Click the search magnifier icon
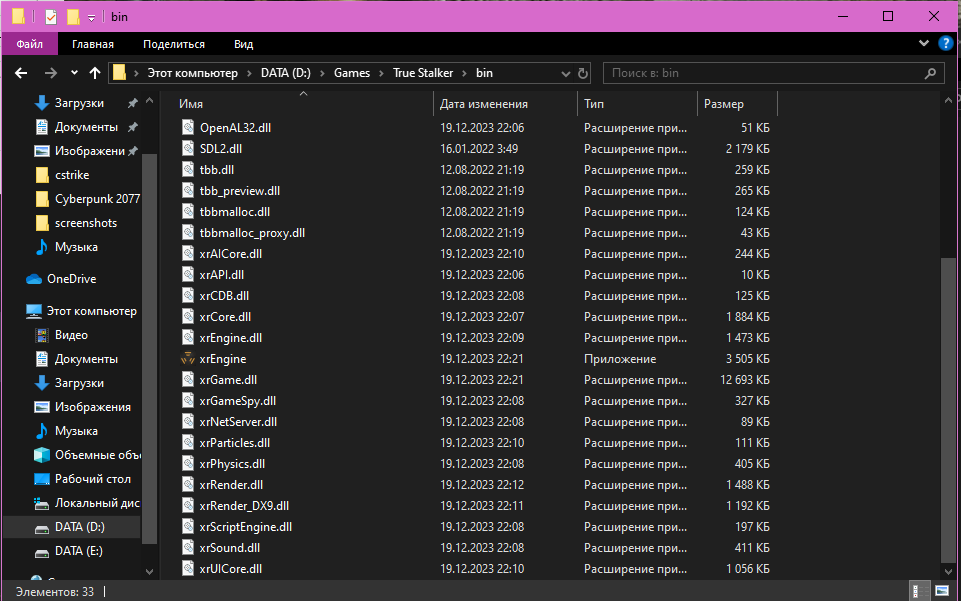The height and width of the screenshot is (601, 961). 929,72
